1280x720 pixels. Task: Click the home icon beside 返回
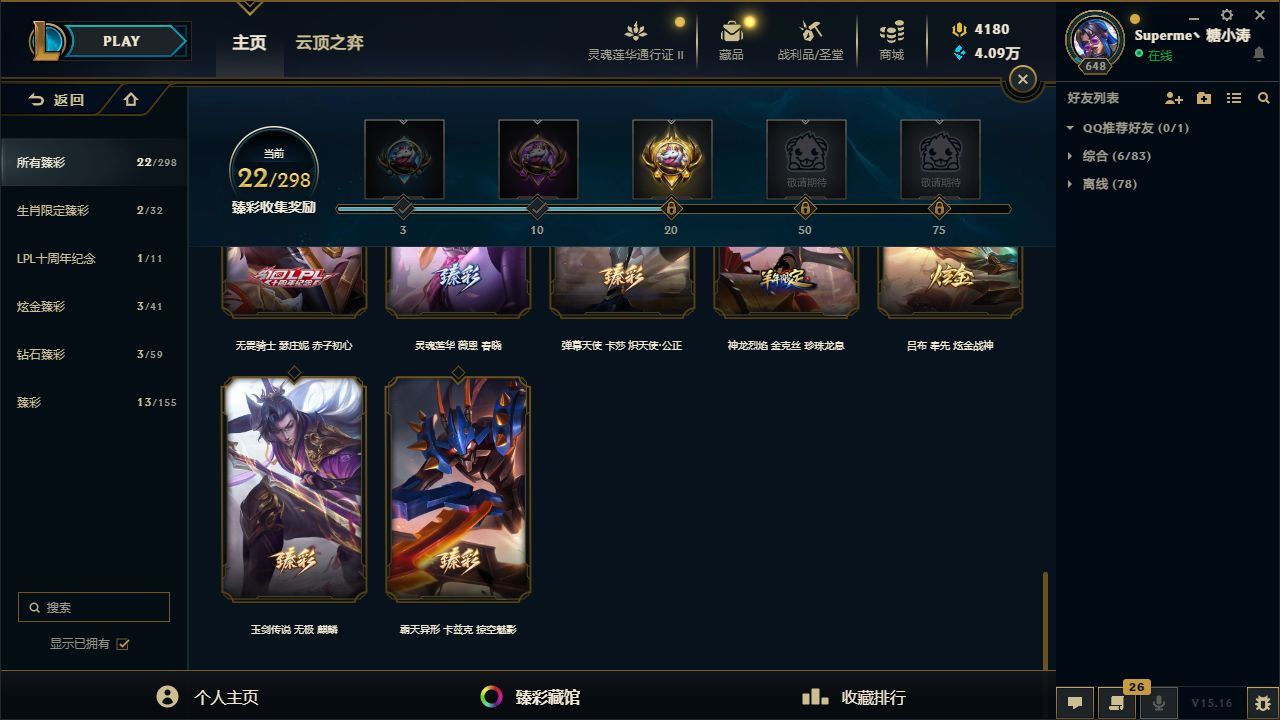pyautogui.click(x=130, y=99)
